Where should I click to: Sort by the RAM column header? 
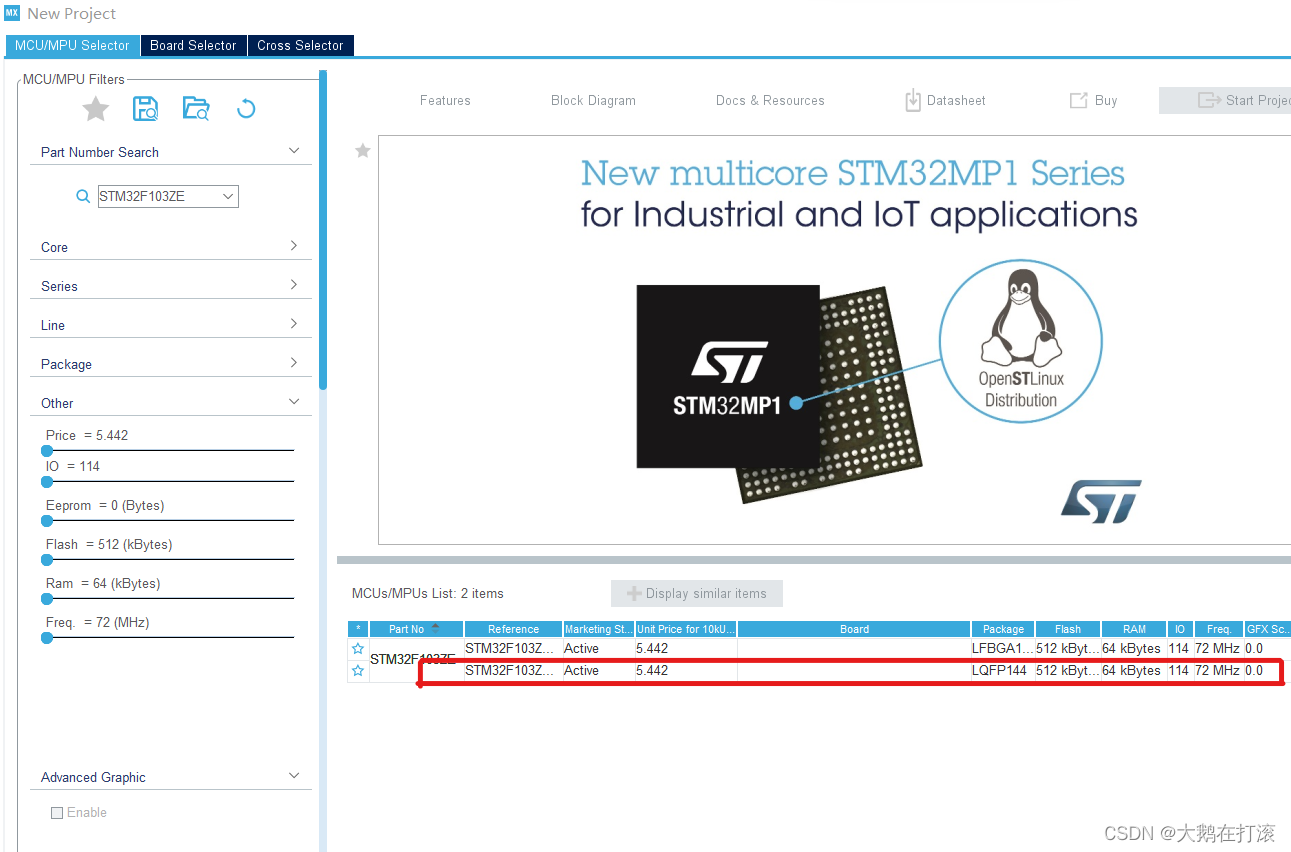click(x=1134, y=629)
